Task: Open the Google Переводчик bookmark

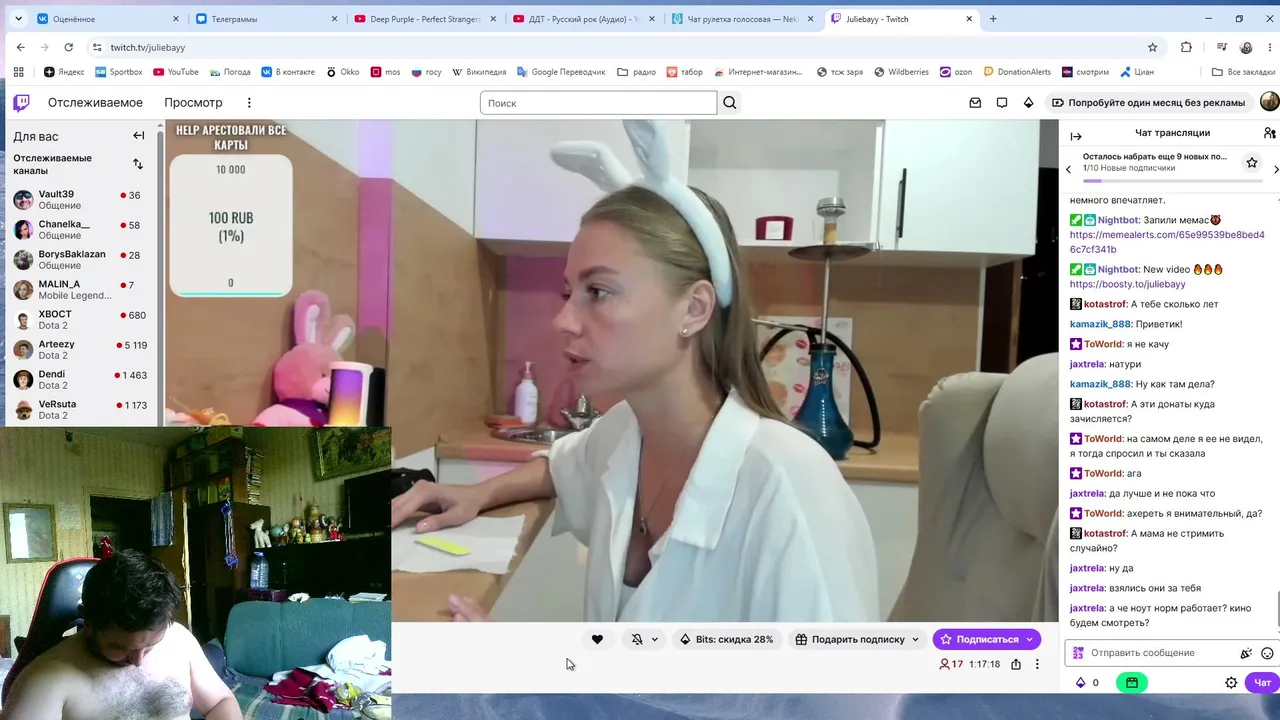Action: pyautogui.click(x=561, y=72)
